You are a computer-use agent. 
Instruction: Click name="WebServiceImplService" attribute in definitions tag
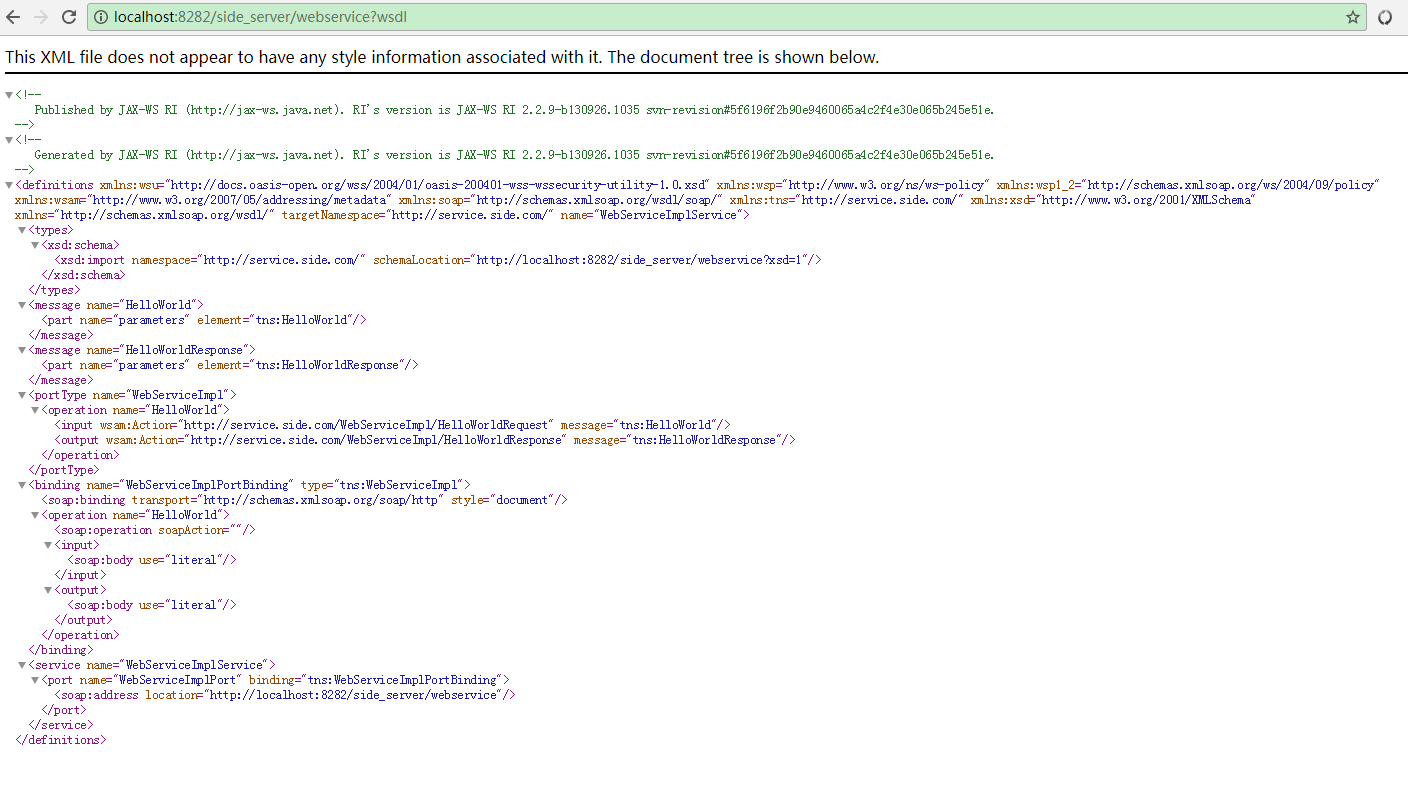(651, 215)
